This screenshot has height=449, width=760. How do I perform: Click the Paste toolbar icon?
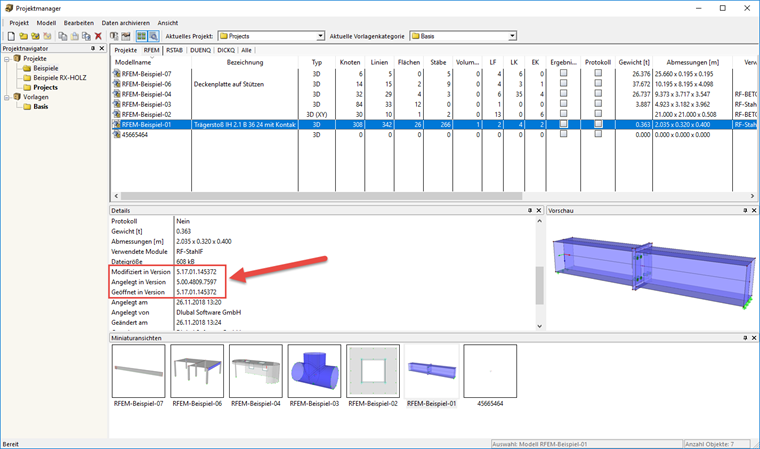tap(75, 36)
